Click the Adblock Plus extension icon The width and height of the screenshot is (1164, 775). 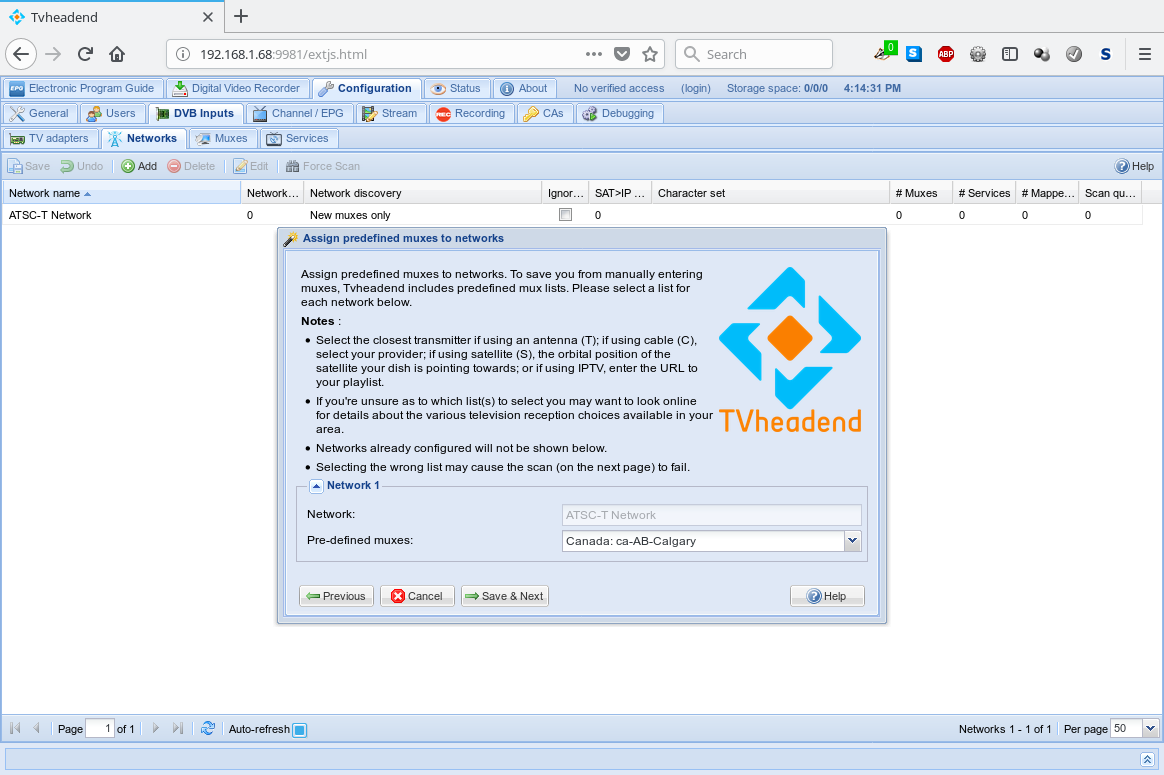click(x=945, y=54)
